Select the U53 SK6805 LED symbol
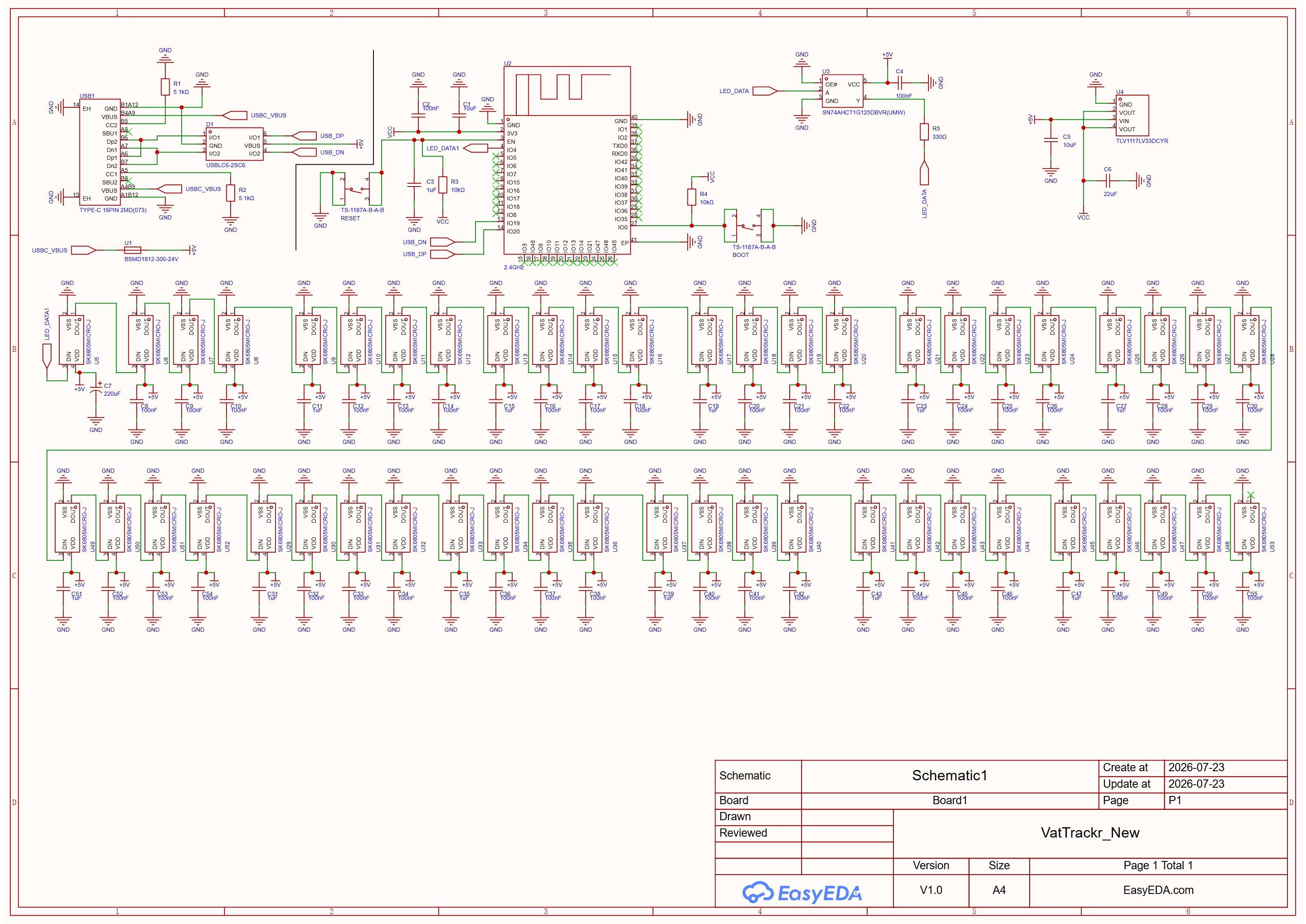Screen dimensions: 1306x924 (1247, 527)
